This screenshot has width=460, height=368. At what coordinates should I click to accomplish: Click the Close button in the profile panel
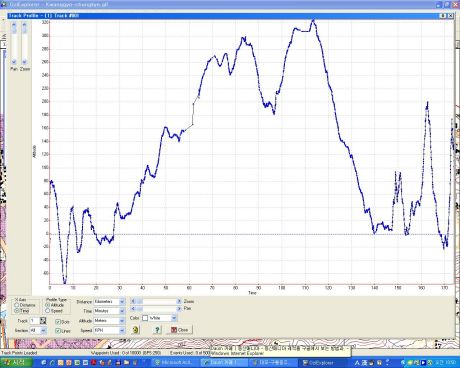tap(180, 330)
